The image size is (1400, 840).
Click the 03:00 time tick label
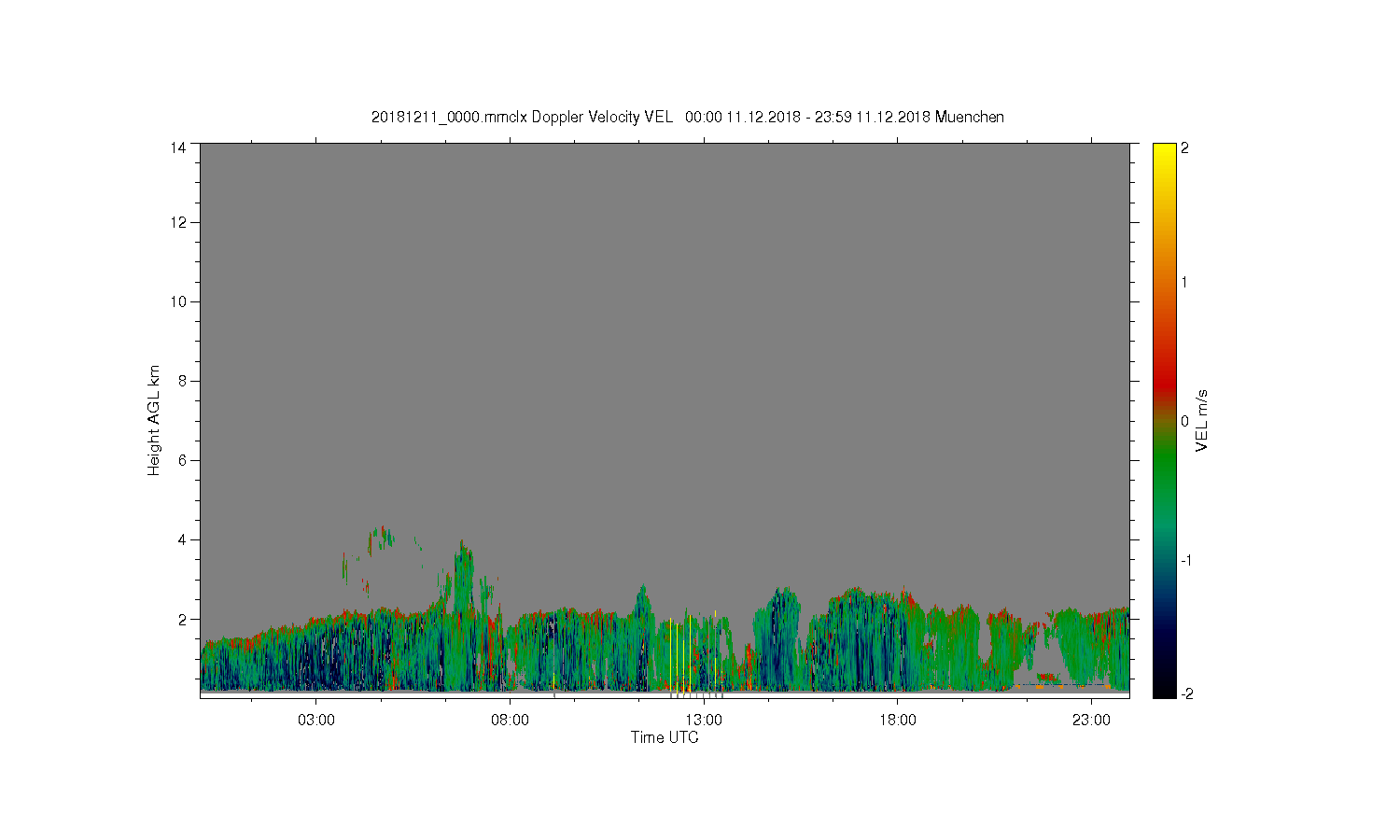316,721
